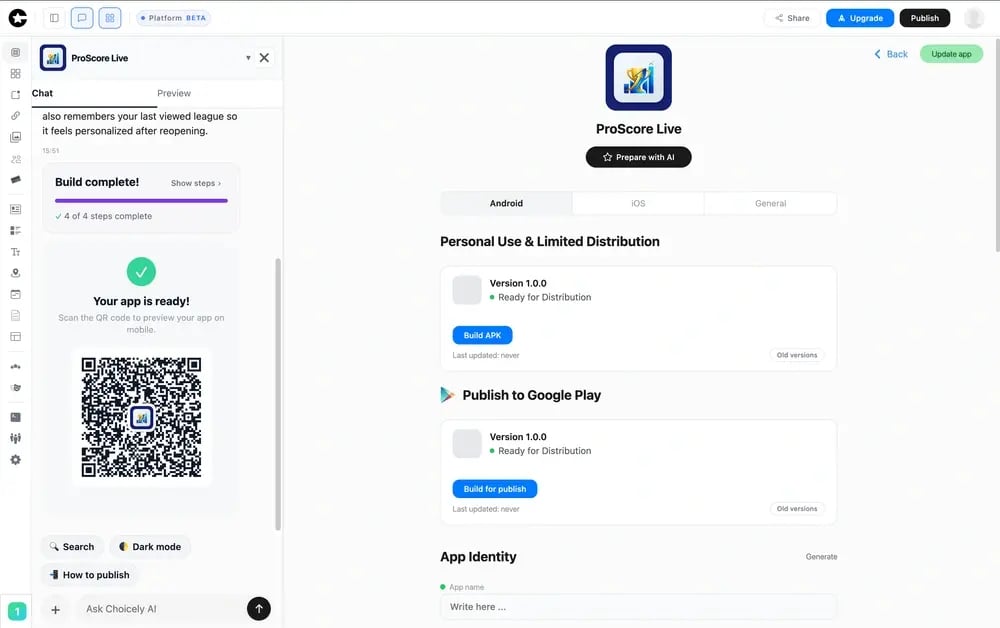Open the settings gear in sidebar

[x=15, y=460]
